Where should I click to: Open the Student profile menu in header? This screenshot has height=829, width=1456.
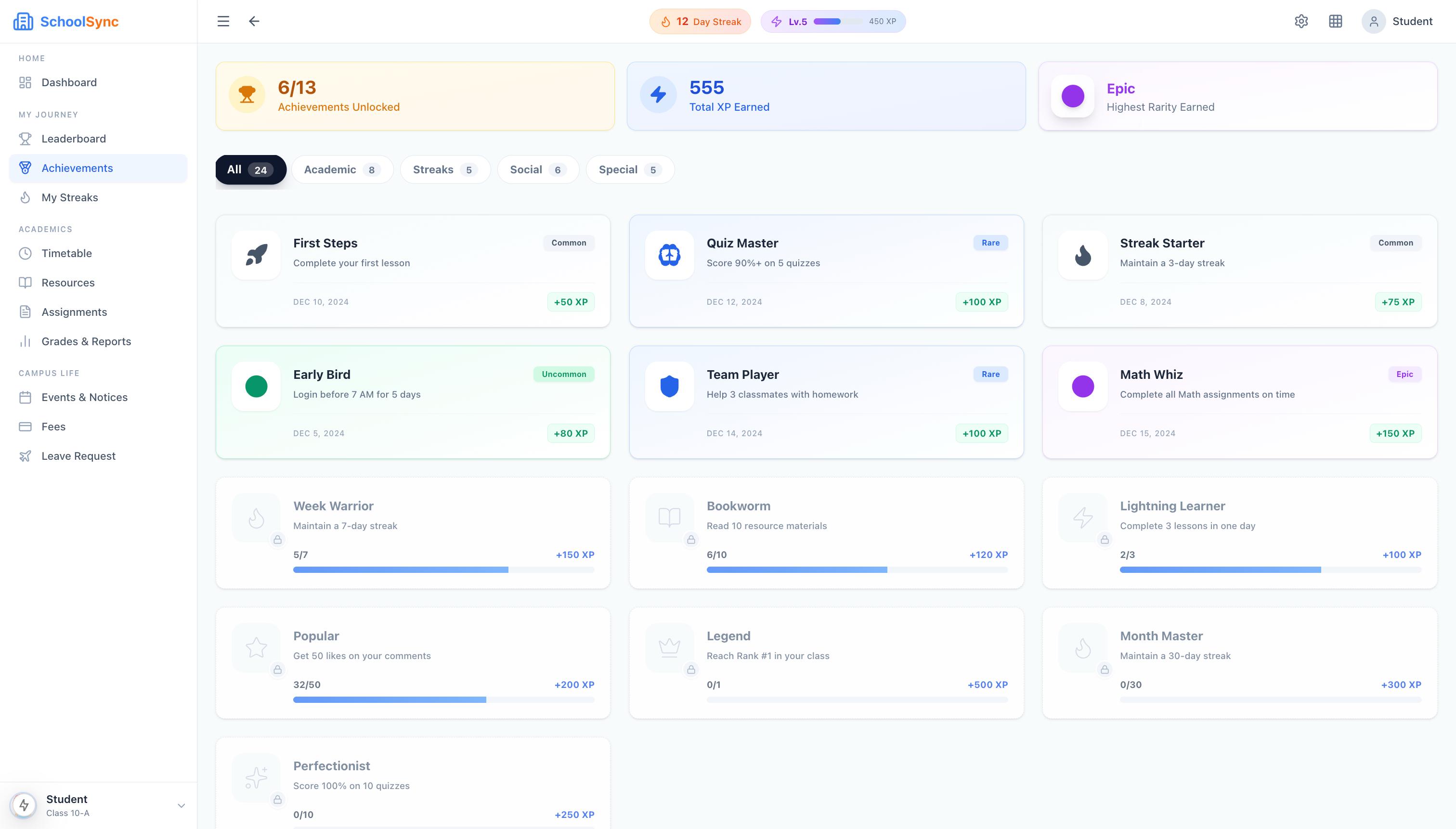1397,22
